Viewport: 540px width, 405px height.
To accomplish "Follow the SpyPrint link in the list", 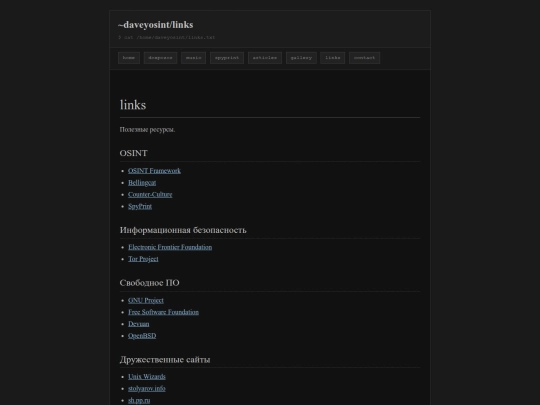I will click(140, 206).
